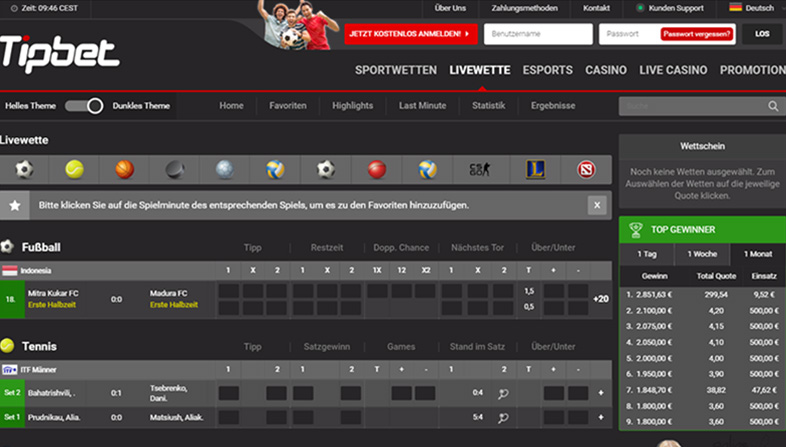The image size is (786, 447).
Task: Open the Ergebnisse submenu item
Action: pos(553,106)
